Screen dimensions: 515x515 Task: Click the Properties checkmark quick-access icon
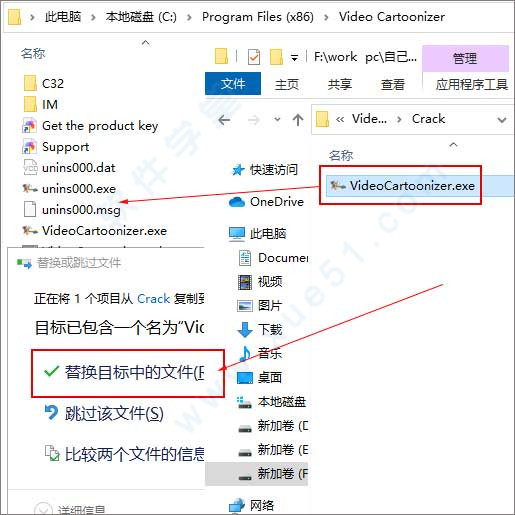254,57
